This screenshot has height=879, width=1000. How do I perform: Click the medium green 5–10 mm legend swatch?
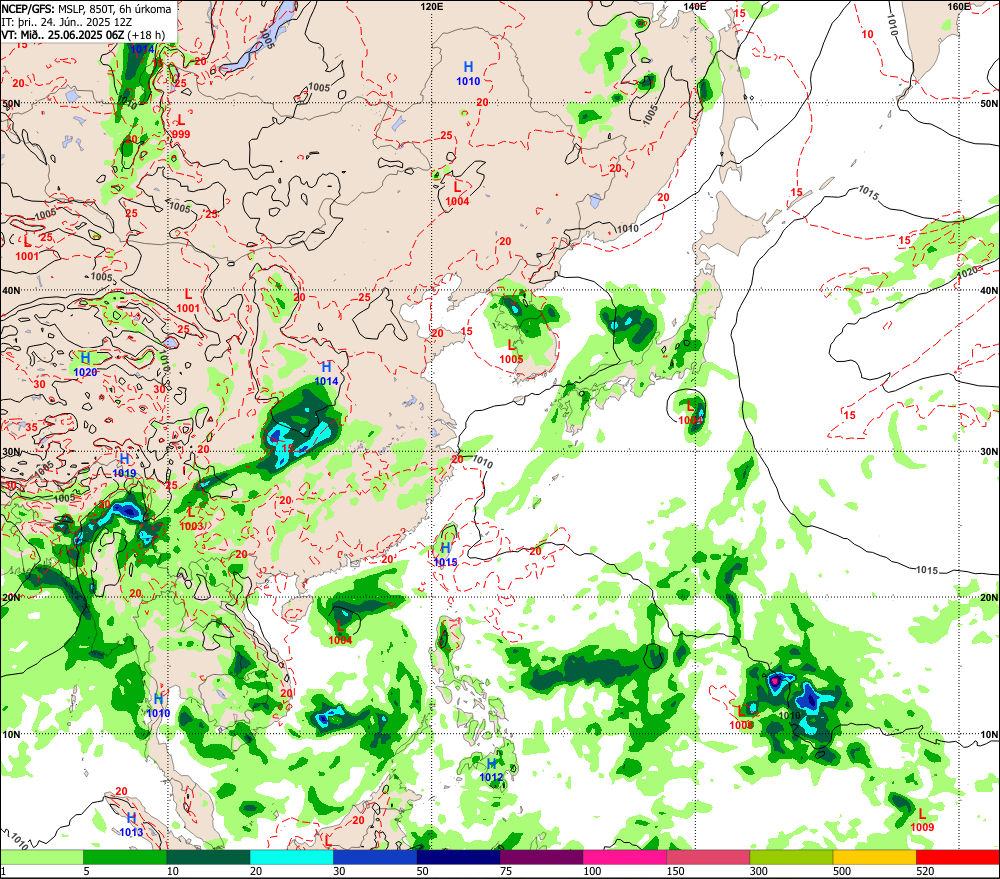click(x=125, y=857)
